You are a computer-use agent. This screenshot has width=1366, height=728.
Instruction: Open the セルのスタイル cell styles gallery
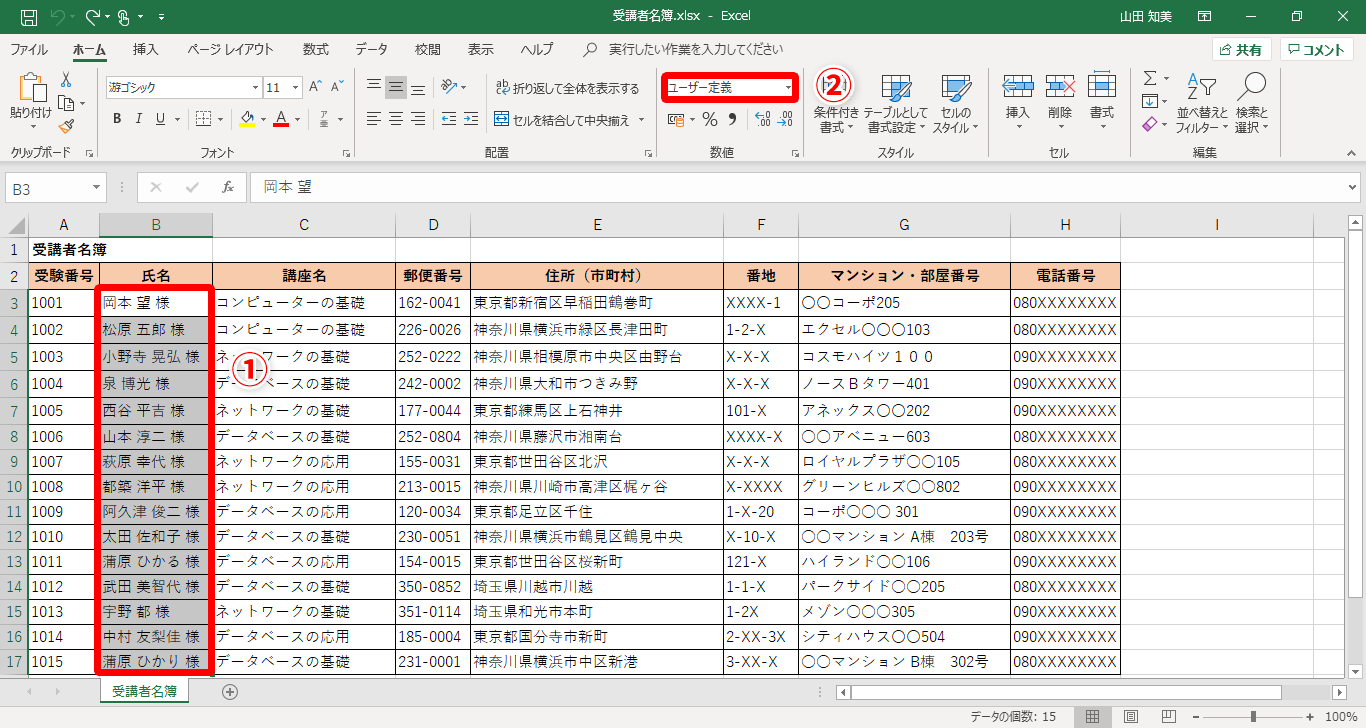[956, 105]
